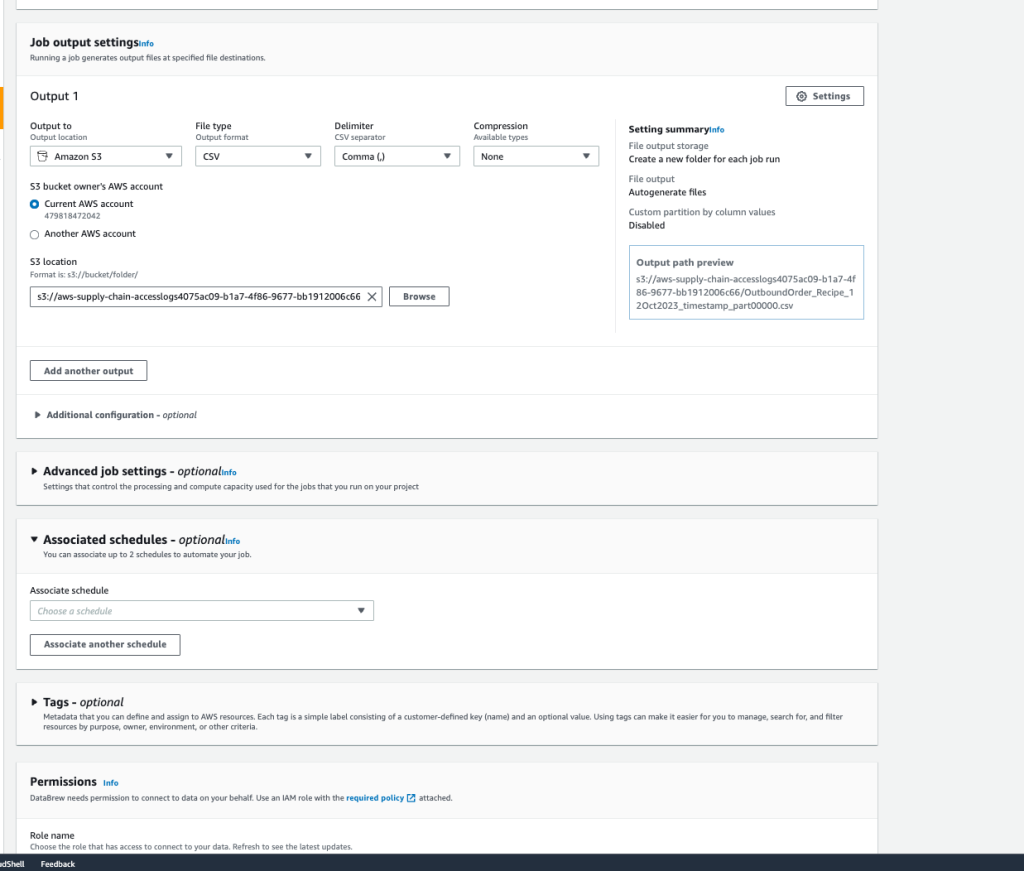Viewport: 1024px width, 871px height.
Task: Expand the Tags optional section
Action: [33, 702]
